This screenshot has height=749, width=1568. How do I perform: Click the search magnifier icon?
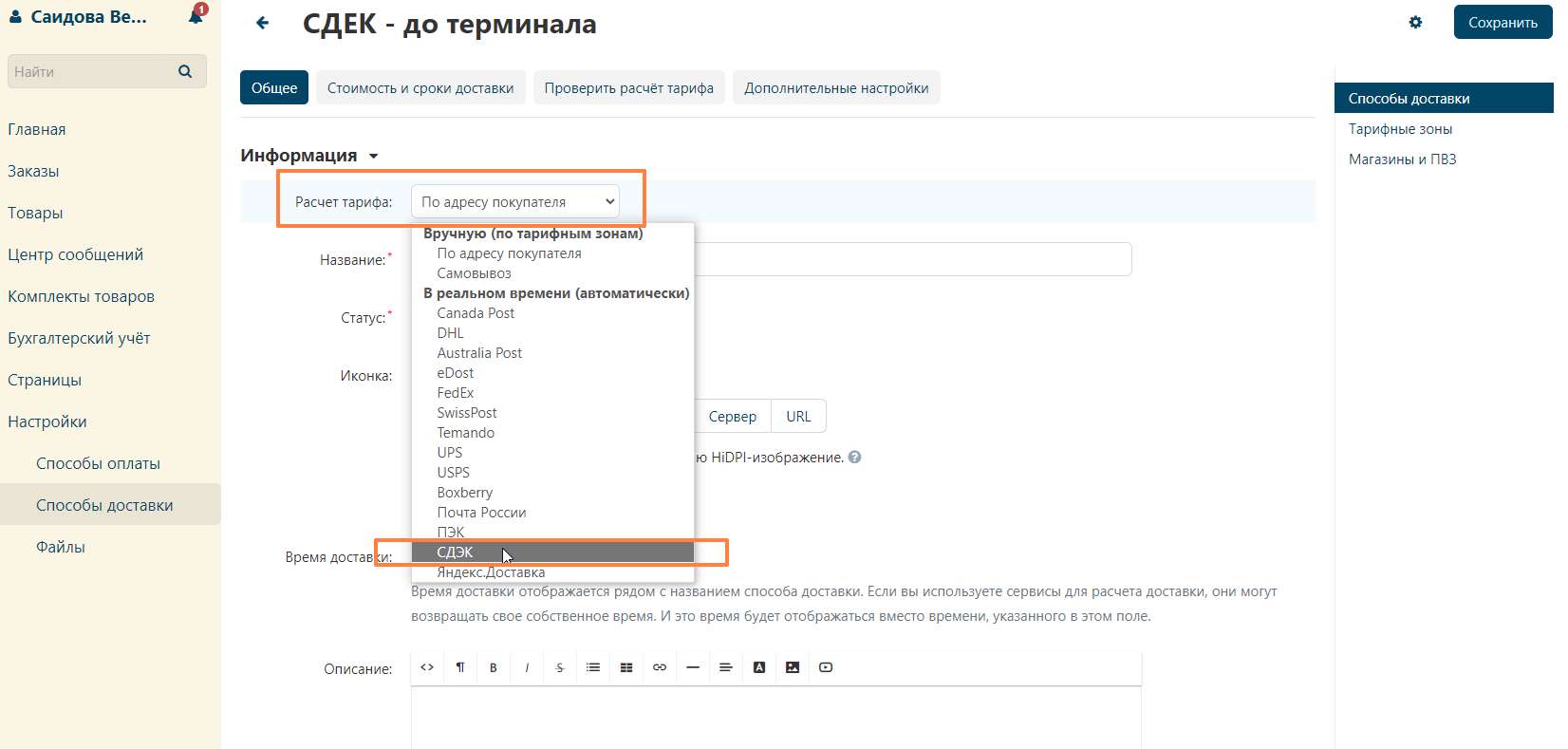point(185,71)
